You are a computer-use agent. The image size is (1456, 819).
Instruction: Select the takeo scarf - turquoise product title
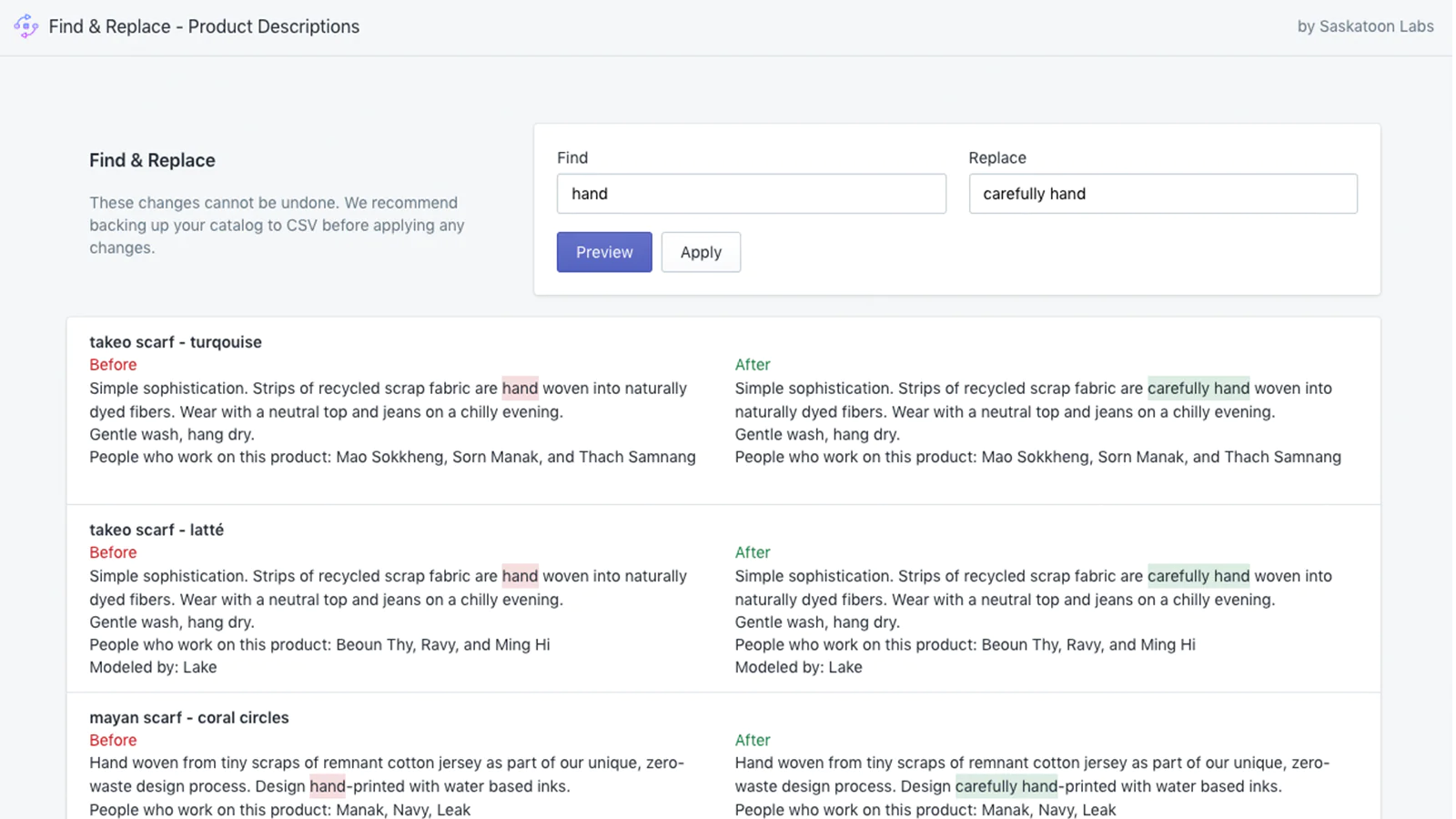tap(176, 342)
